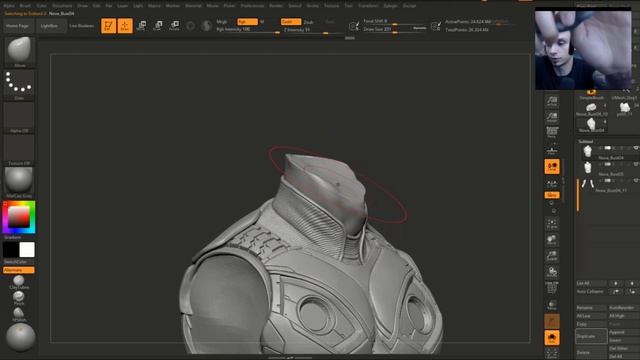Screen dimensions: 640x360
Task: Toggle the orange Rgb mode button
Action: pos(247,22)
